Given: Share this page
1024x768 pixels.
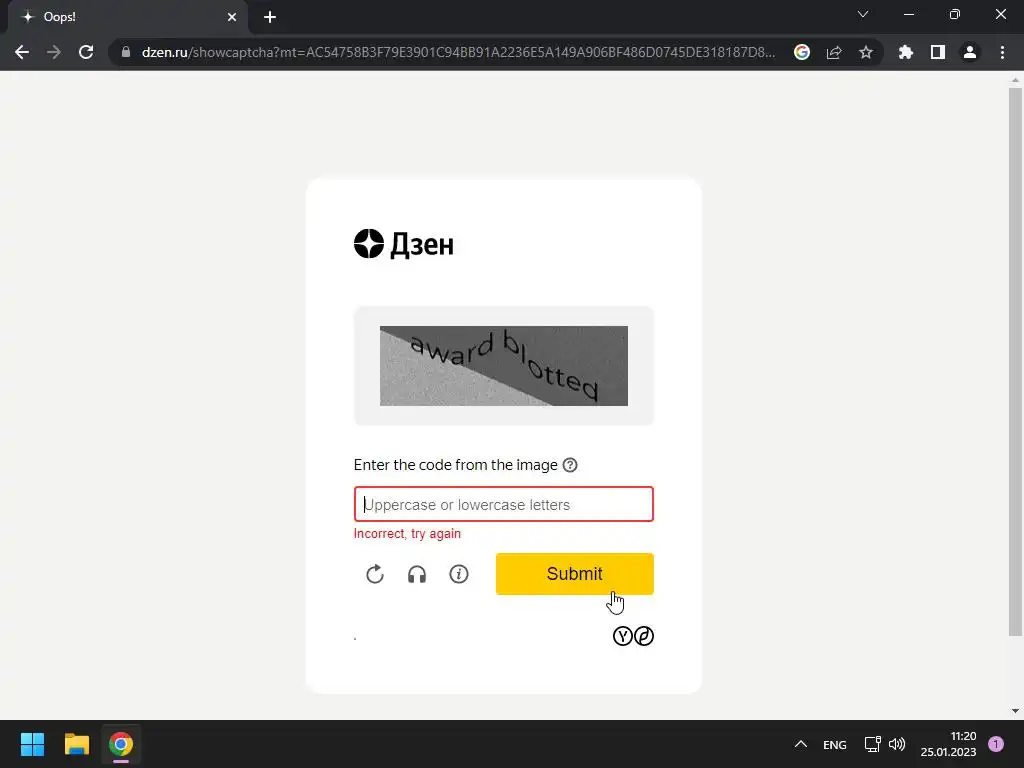Looking at the screenshot, I should [x=834, y=52].
